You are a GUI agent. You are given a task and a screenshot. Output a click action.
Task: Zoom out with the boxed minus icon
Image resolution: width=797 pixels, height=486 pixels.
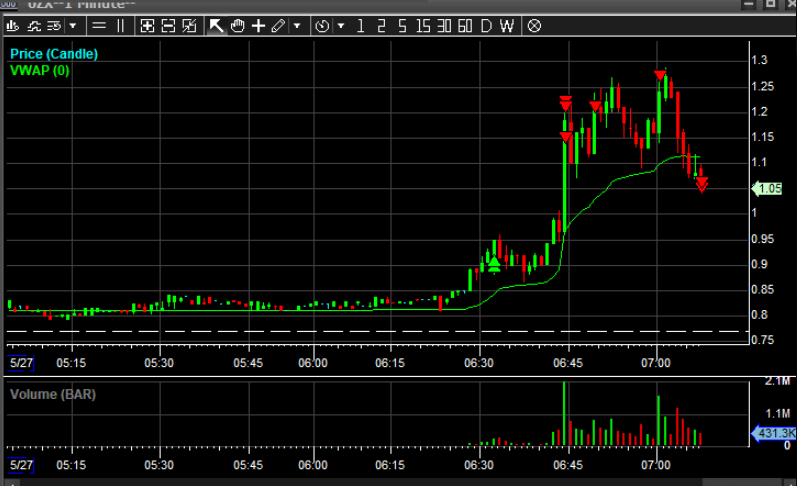click(168, 25)
